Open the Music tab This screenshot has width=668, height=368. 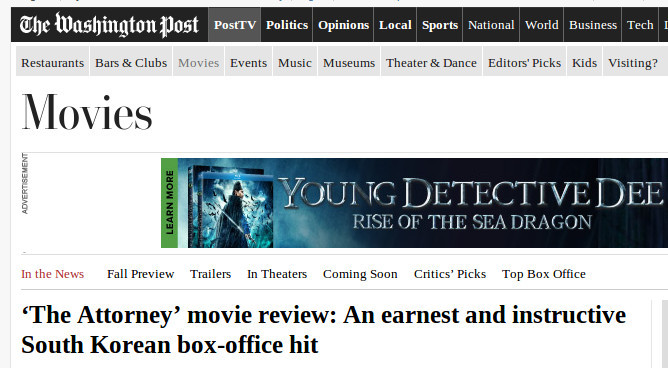click(295, 63)
